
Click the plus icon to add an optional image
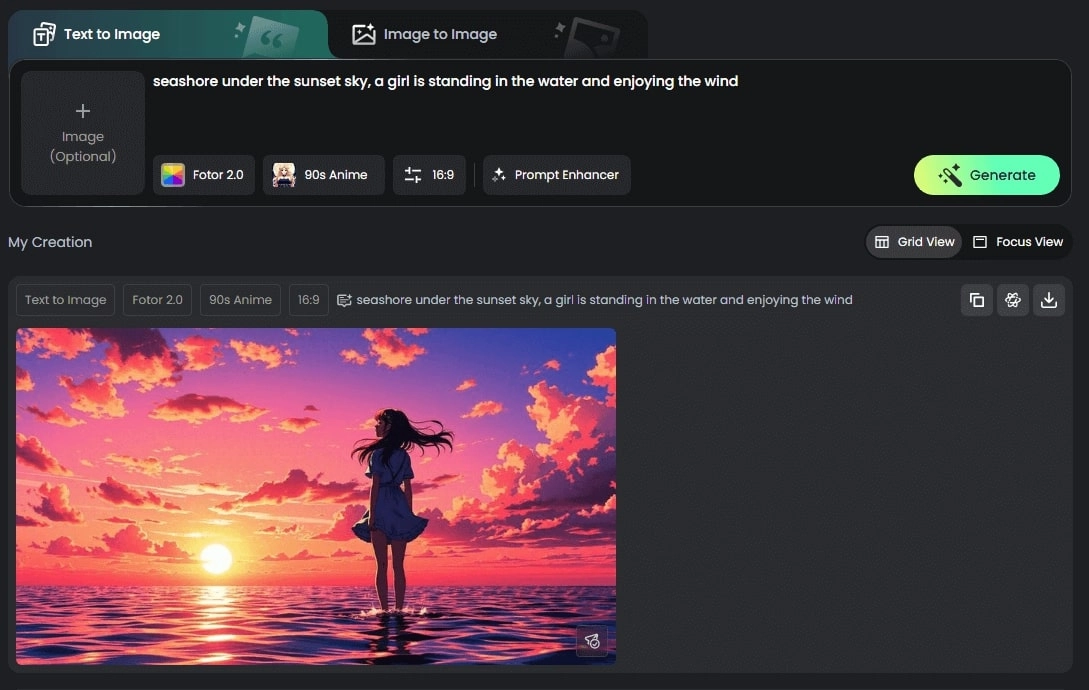[x=82, y=110]
